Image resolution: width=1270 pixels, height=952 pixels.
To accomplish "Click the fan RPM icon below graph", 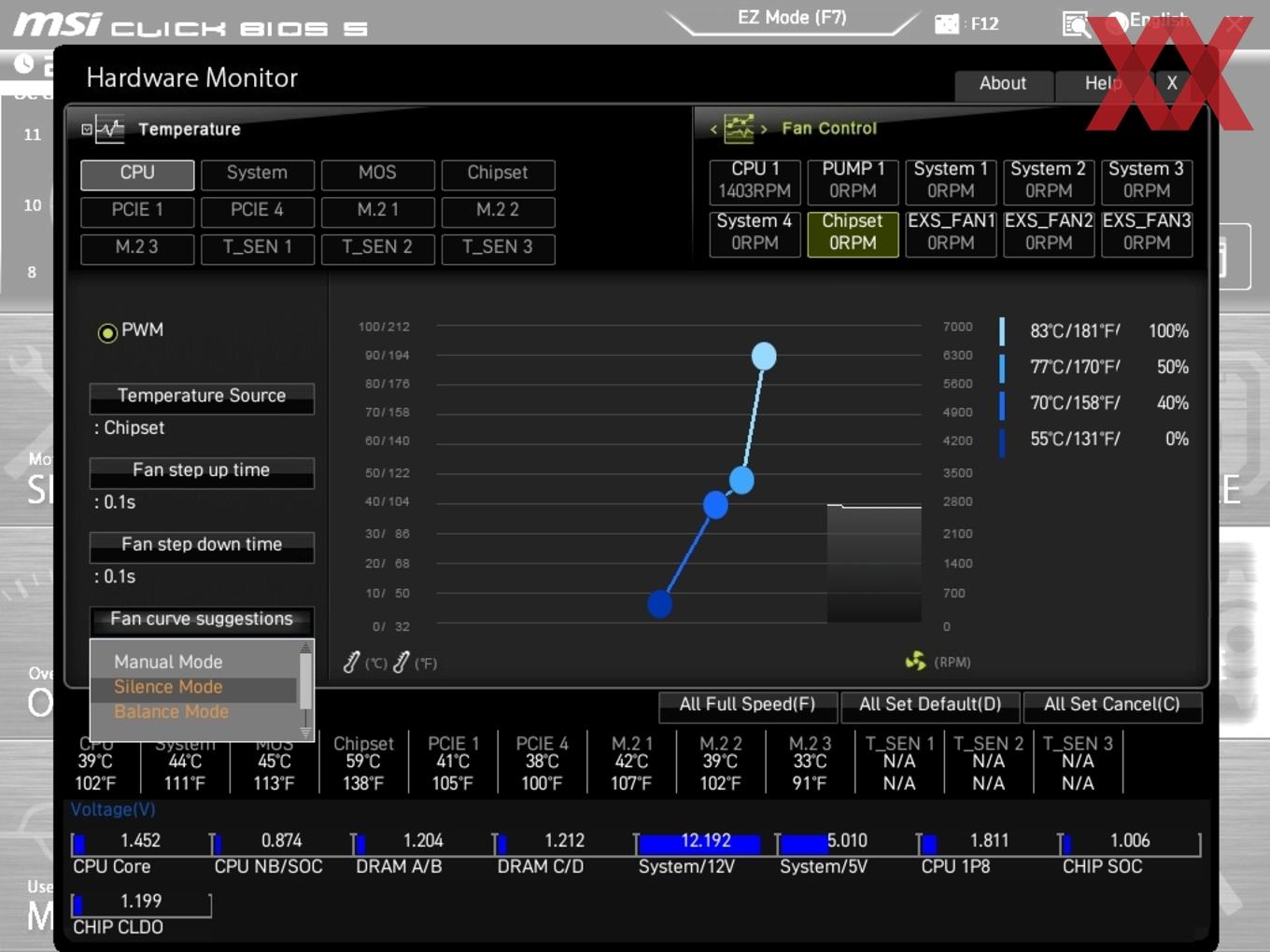I will [x=915, y=661].
